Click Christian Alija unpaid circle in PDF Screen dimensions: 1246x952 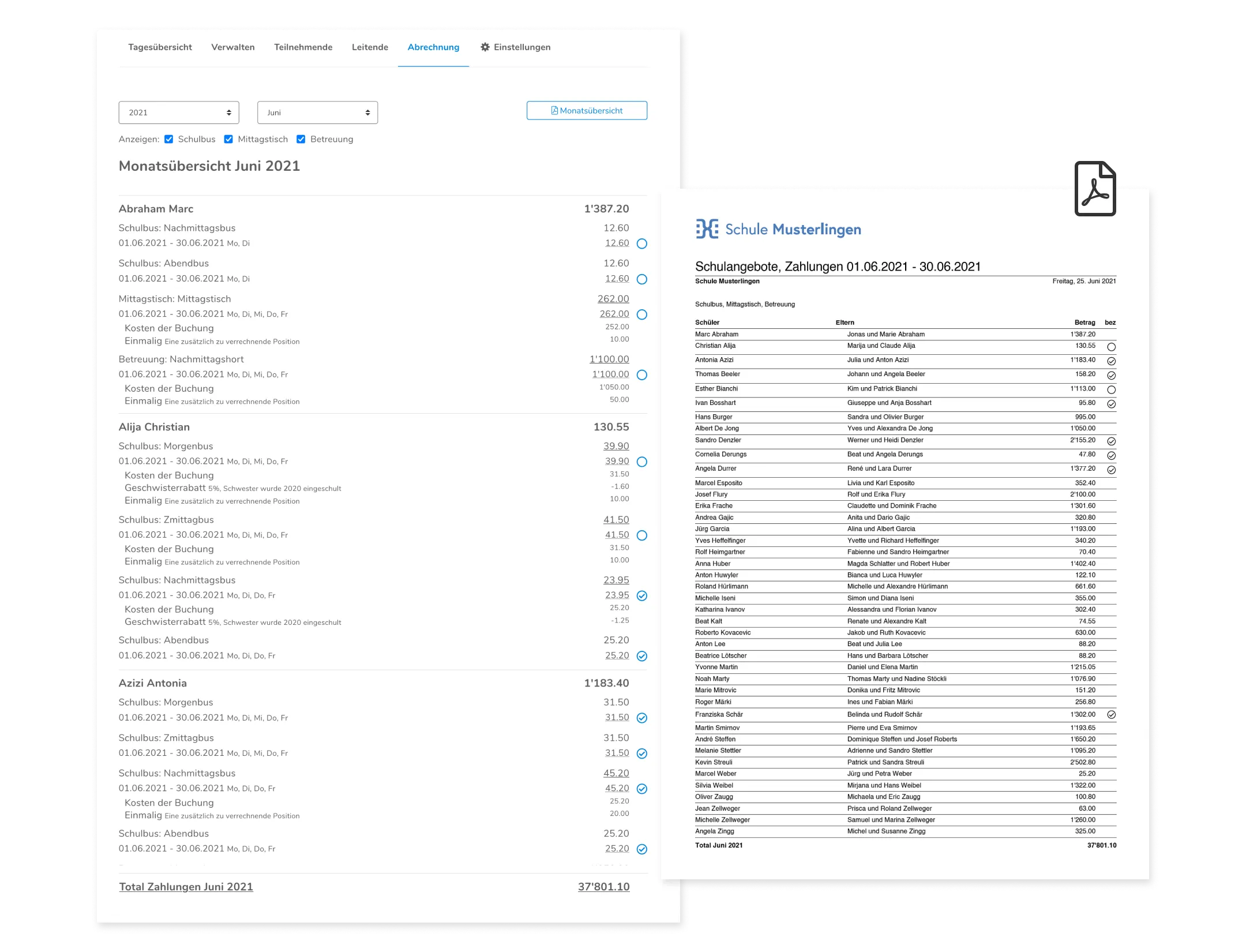pos(1111,347)
